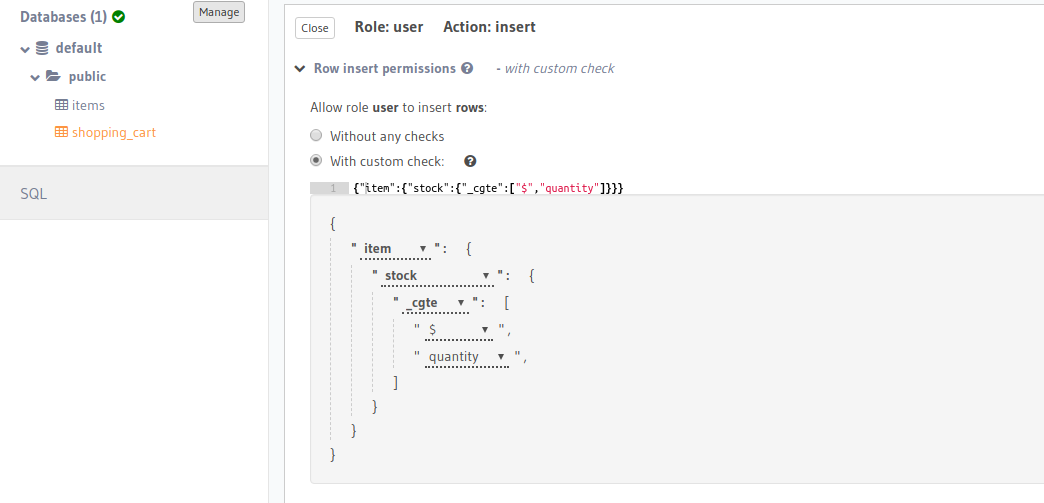Select the With custom check radio button

click(x=316, y=161)
